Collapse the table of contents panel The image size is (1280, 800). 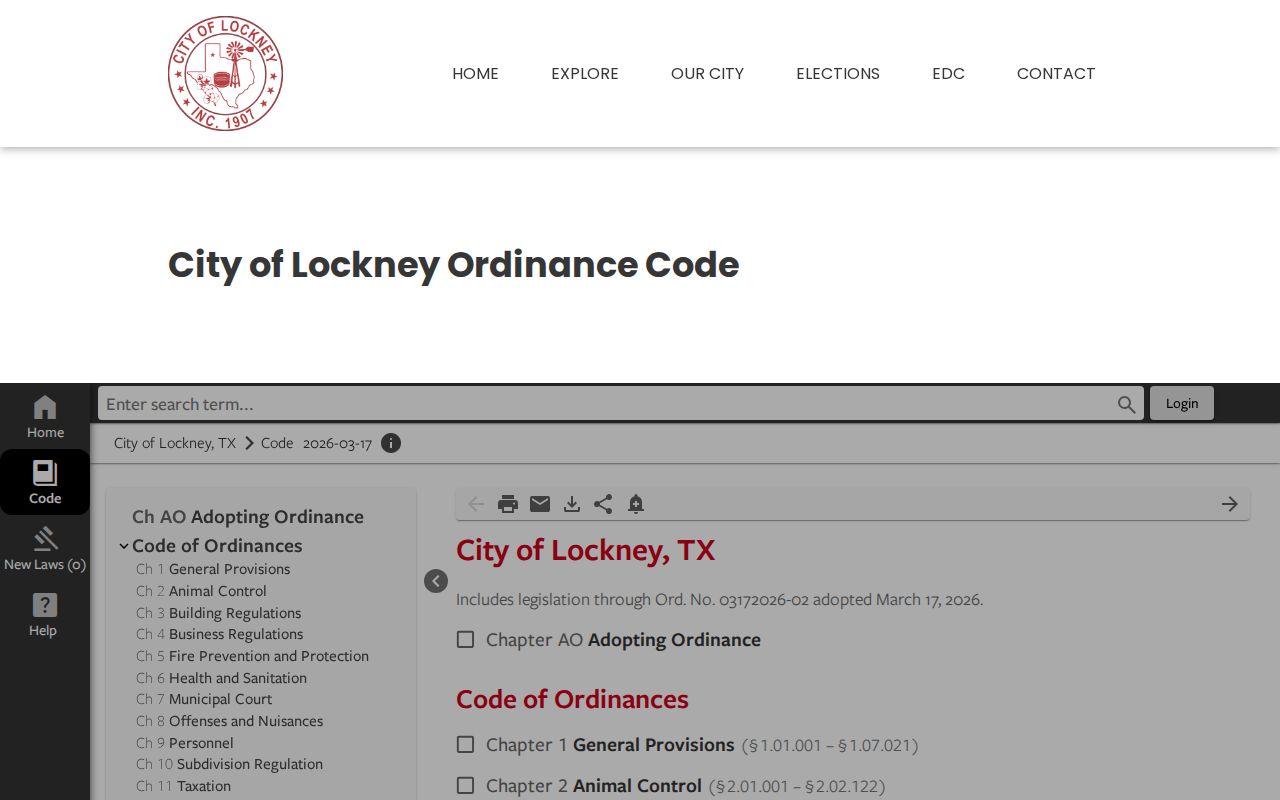point(436,581)
